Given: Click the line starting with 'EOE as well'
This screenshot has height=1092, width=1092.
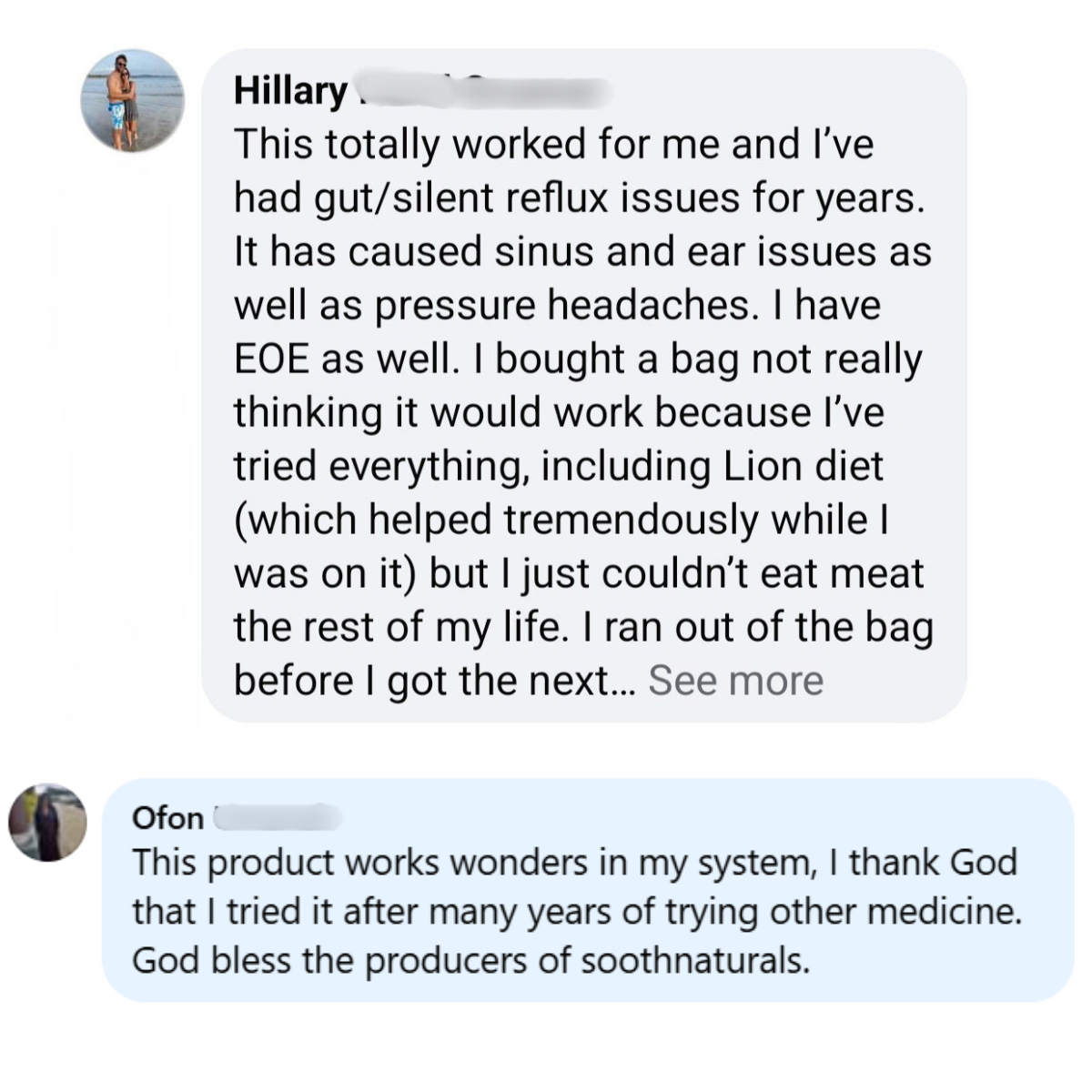Looking at the screenshot, I should [578, 359].
